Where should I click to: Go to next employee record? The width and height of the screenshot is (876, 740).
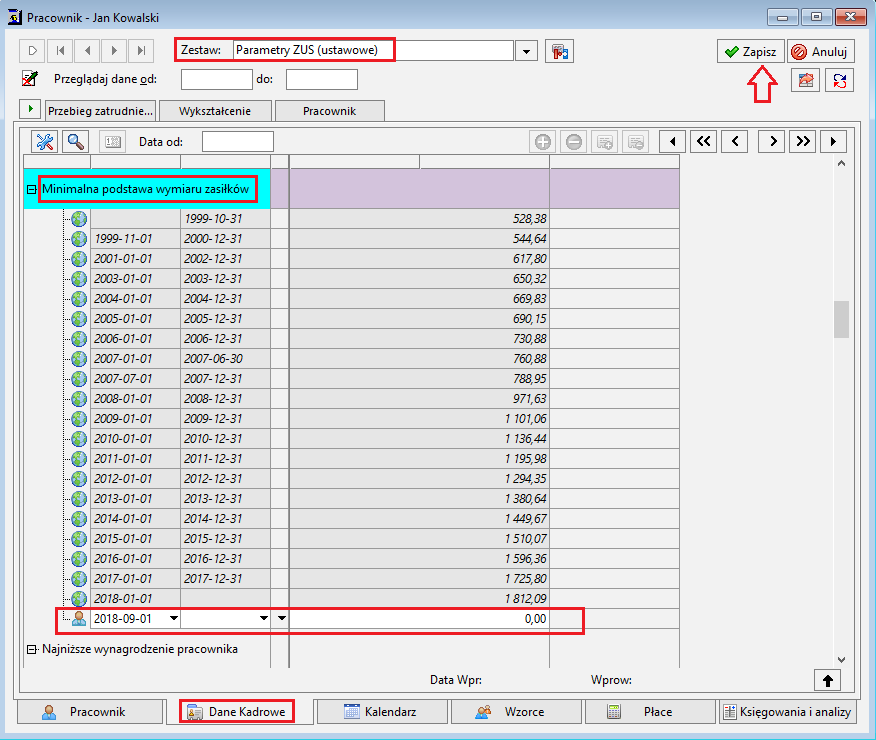[114, 51]
